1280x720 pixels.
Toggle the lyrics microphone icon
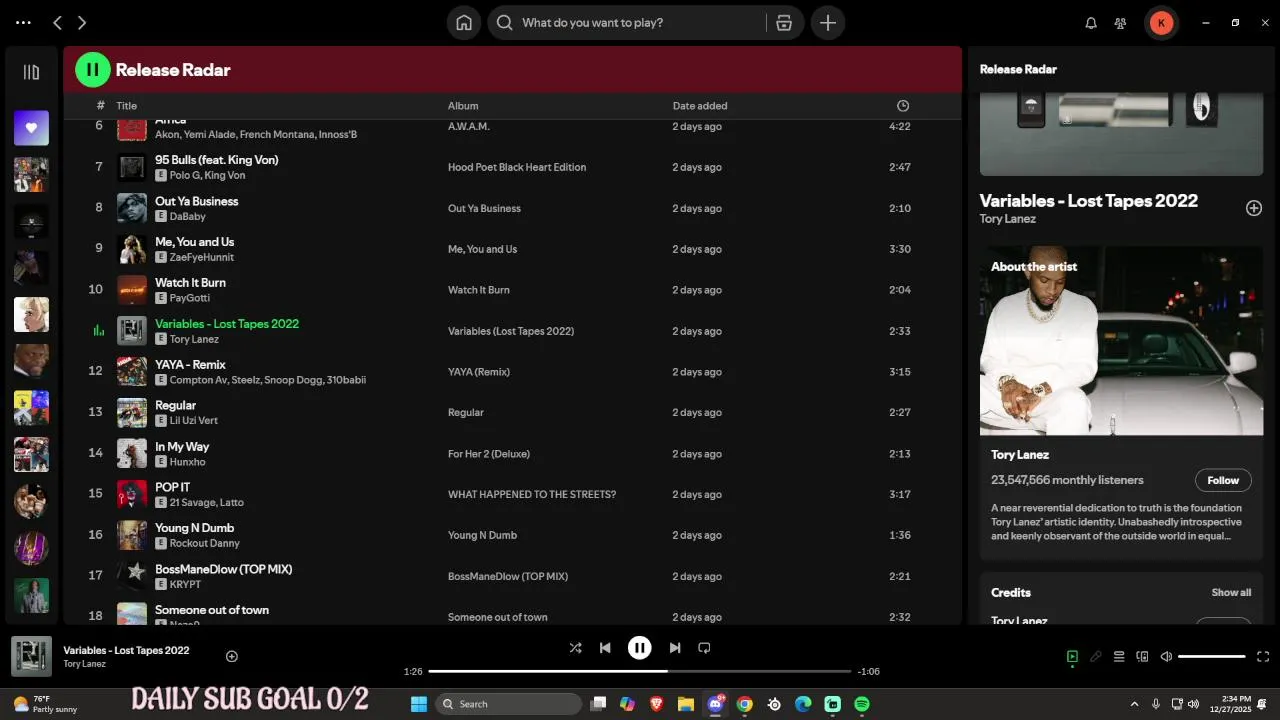1096,657
